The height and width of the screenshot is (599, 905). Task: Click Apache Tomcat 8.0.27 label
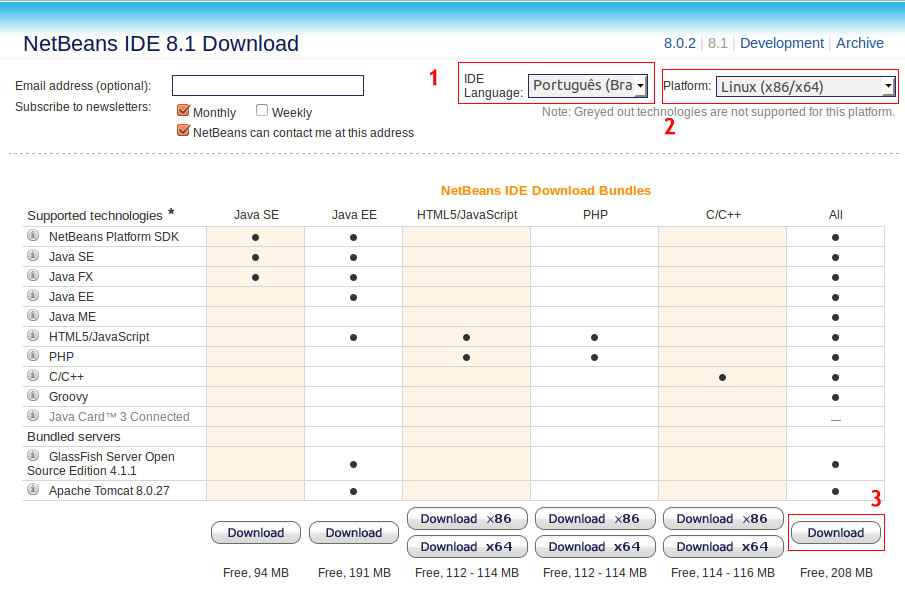point(109,491)
